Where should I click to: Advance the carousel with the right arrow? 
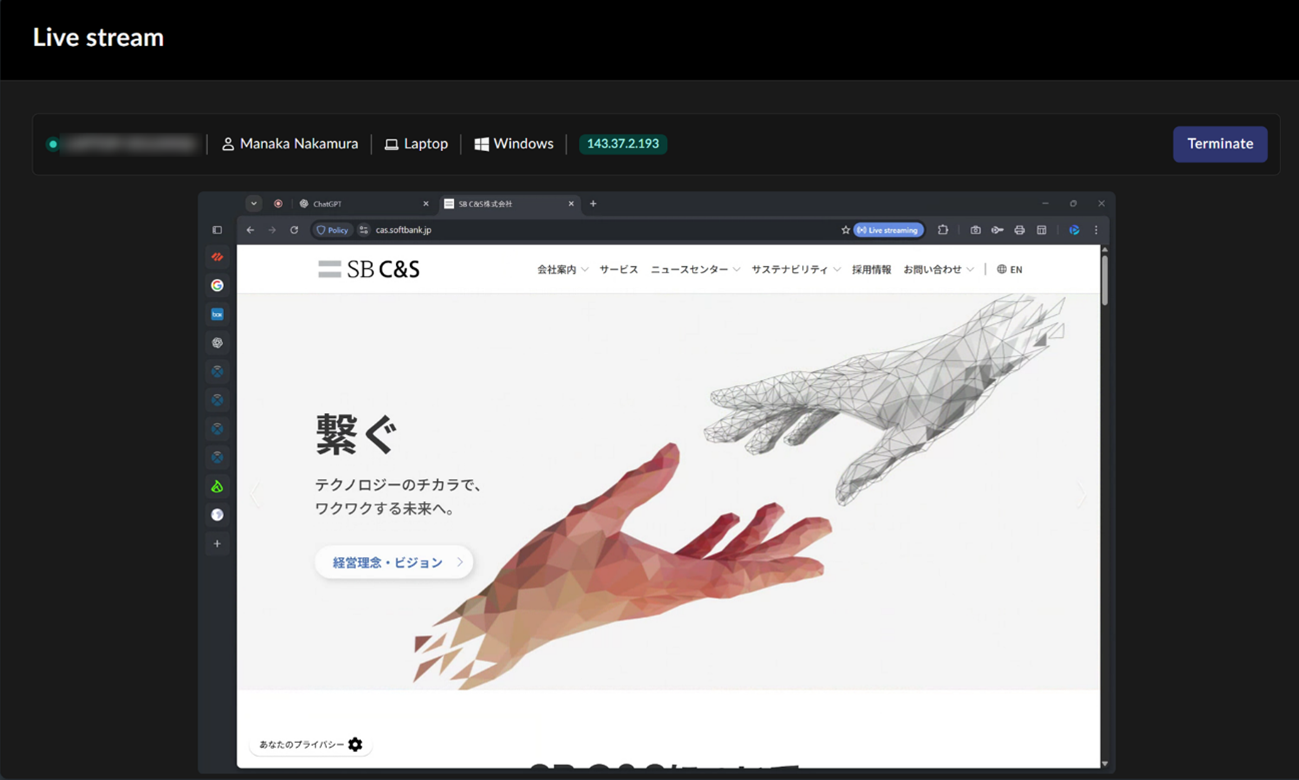1081,494
